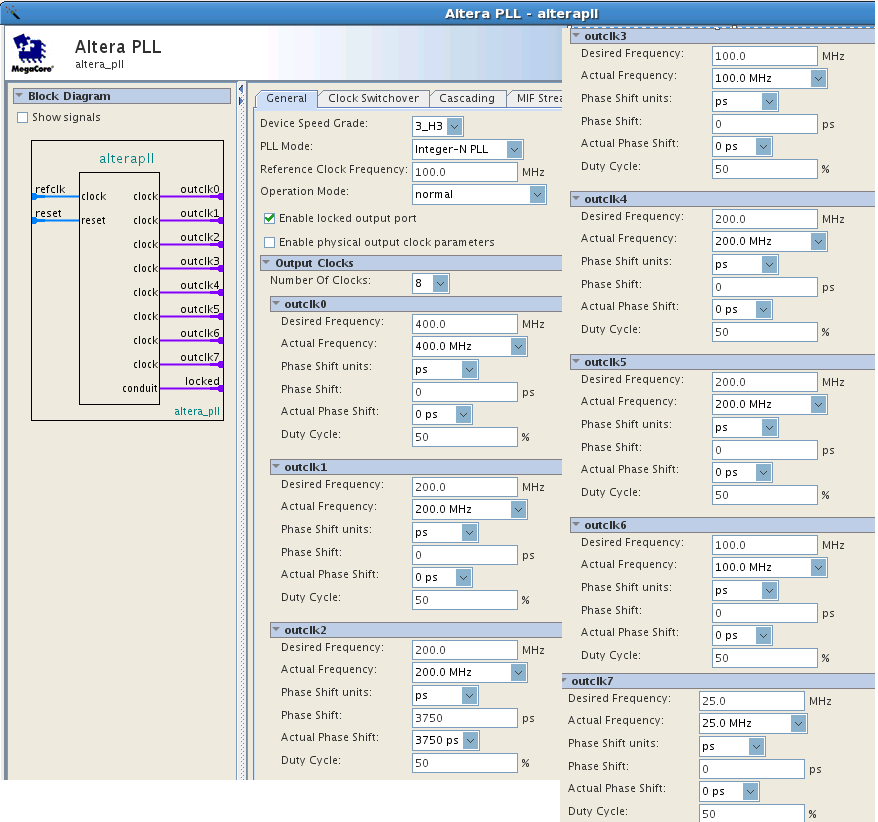Collapse the Block Diagram panel header
Viewport: 878px width, 822px height.
point(19,96)
